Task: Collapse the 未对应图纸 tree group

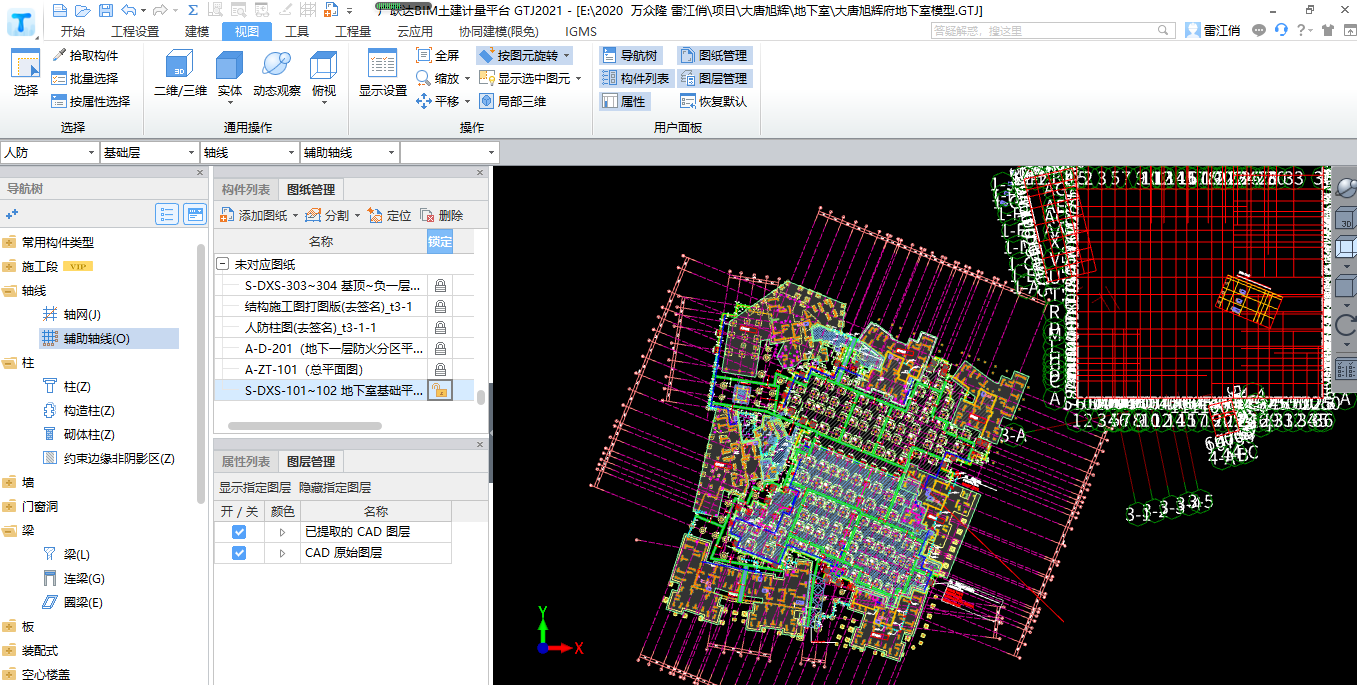Action: click(222, 264)
